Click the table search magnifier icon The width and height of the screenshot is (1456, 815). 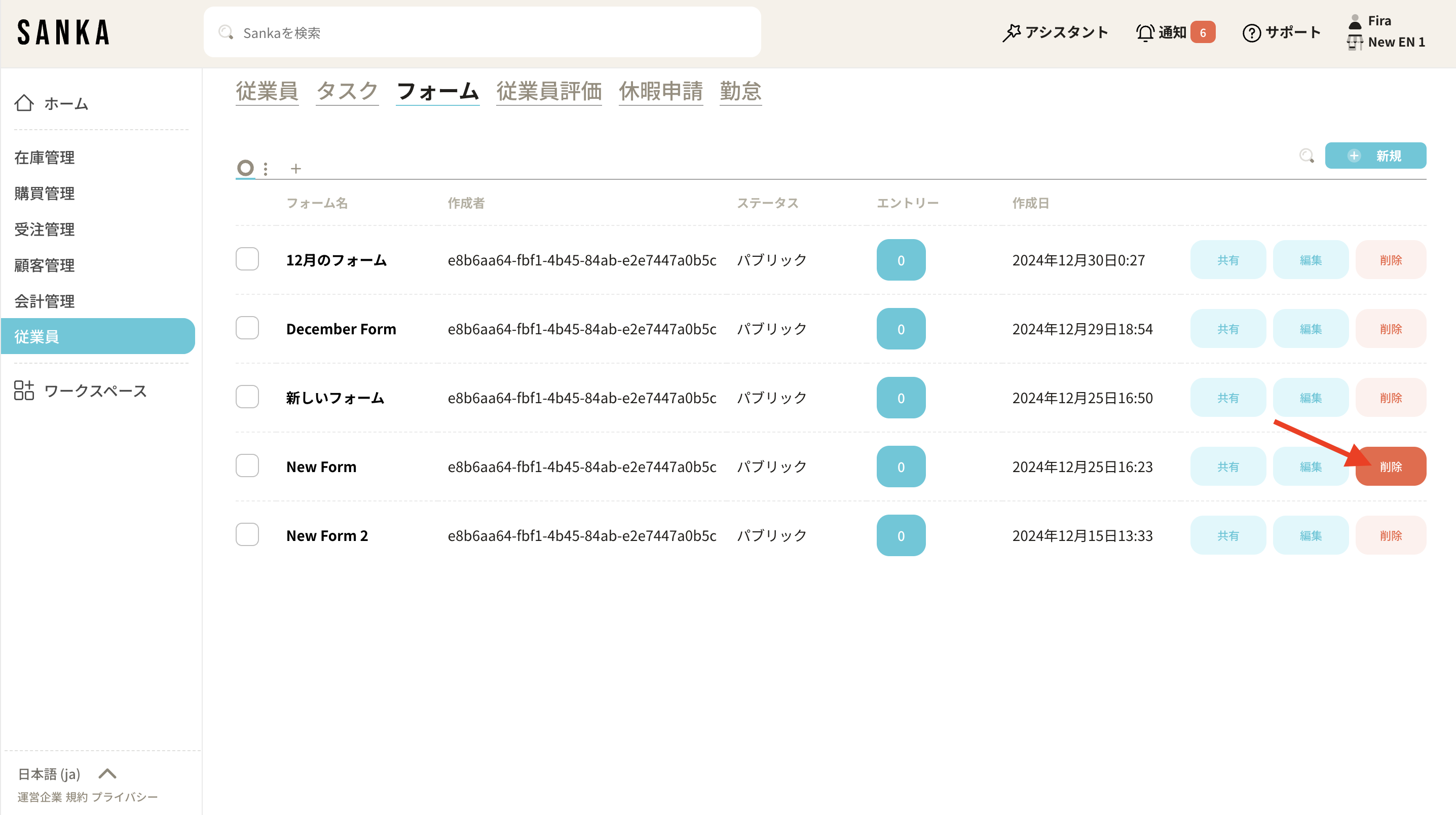pos(1306,156)
